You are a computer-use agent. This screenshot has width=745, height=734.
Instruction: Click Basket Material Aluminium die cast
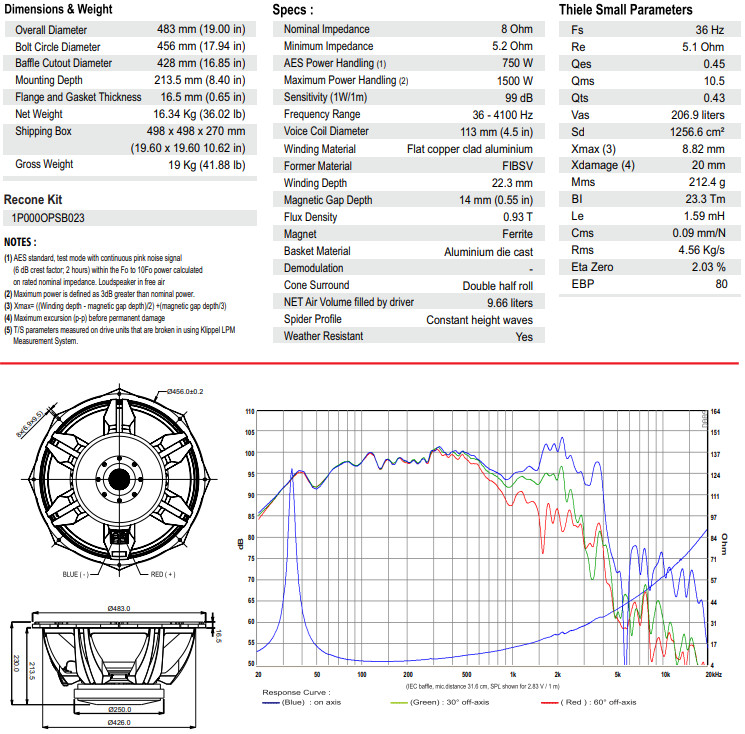tap(488, 252)
